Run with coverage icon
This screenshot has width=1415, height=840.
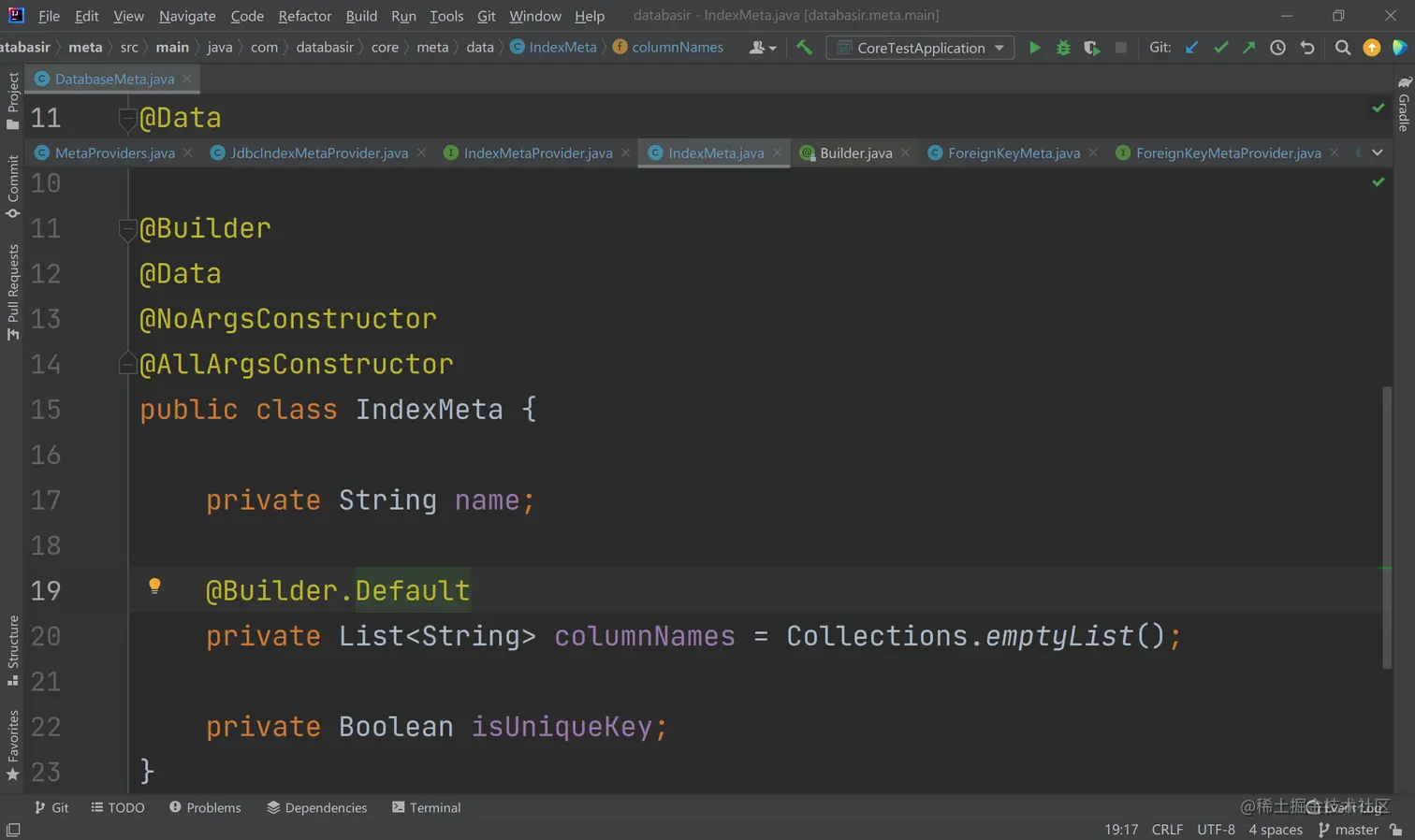coord(1091,48)
